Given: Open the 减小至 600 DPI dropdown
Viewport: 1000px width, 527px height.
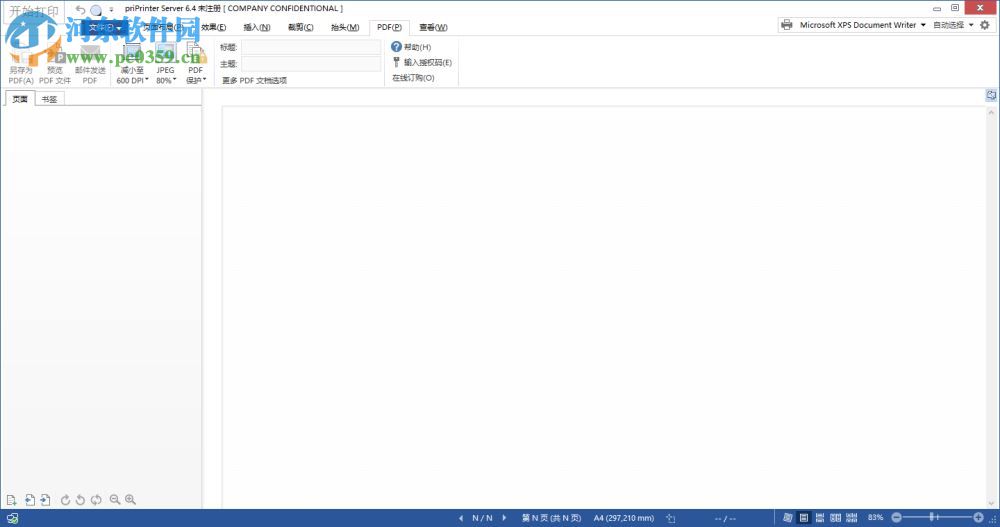Looking at the screenshot, I should tap(132, 63).
